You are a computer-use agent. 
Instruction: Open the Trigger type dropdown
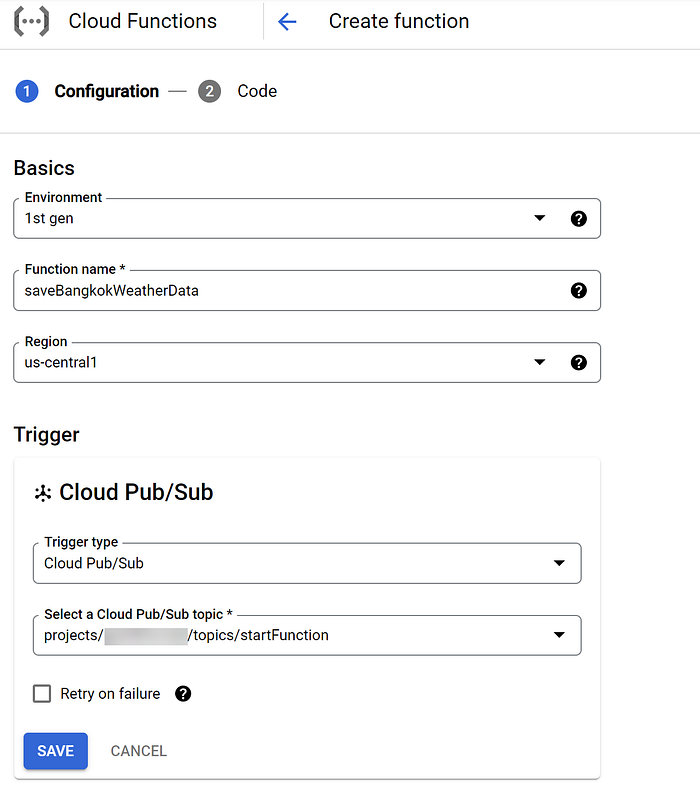[x=307, y=564]
